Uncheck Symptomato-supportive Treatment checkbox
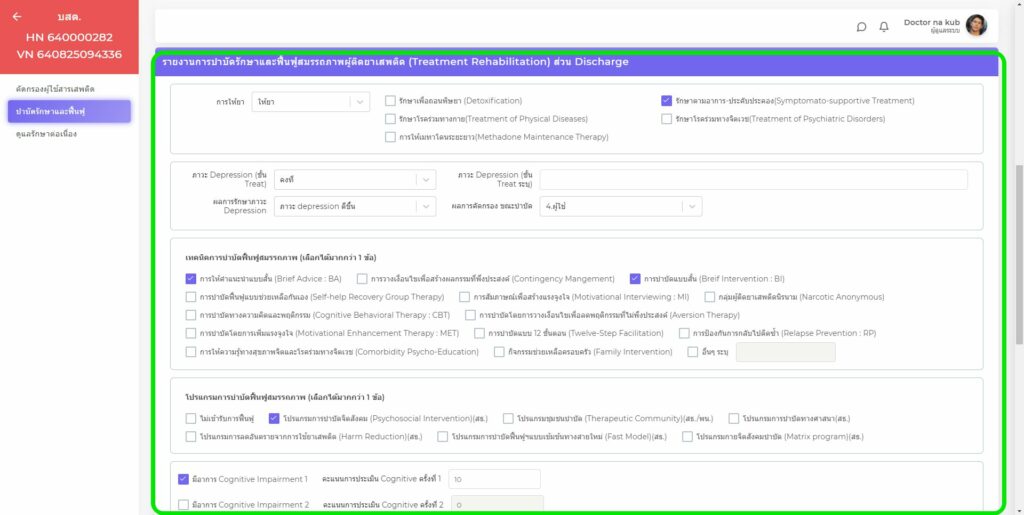The height and width of the screenshot is (515, 1024). point(666,101)
